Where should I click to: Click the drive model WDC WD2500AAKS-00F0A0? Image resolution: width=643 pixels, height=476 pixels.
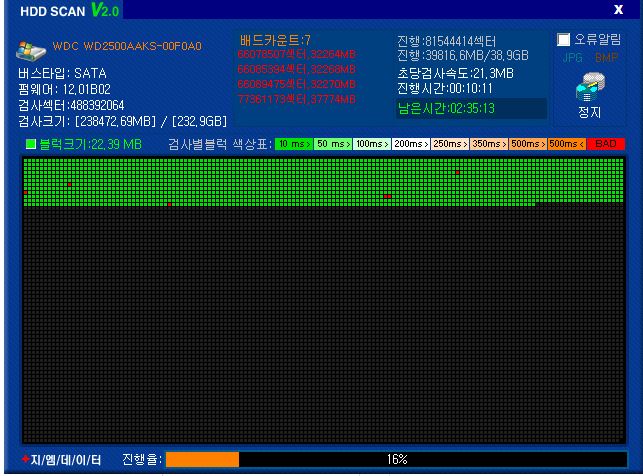pos(127,46)
